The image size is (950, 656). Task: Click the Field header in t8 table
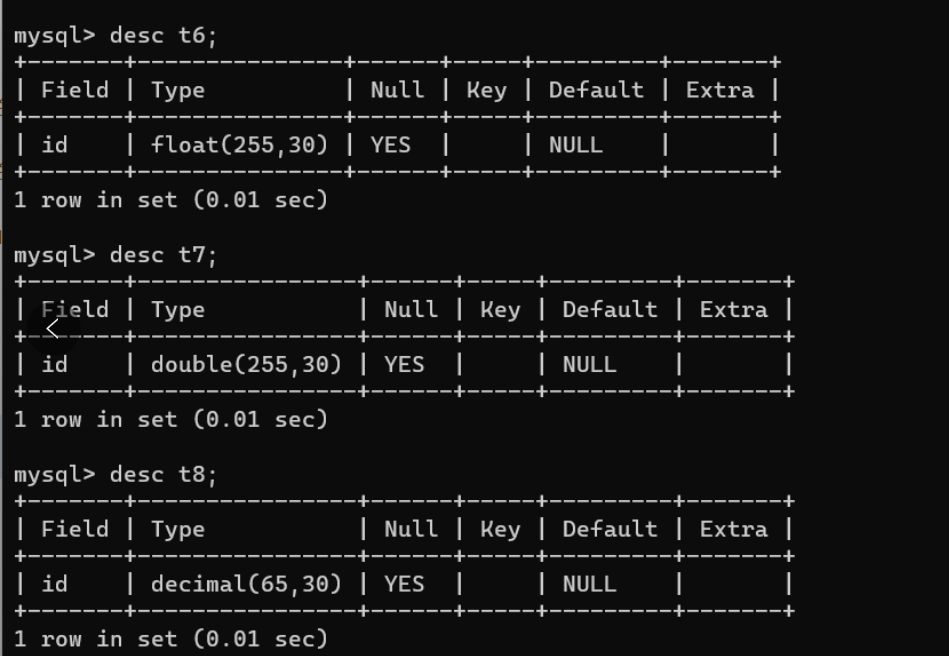coord(75,529)
